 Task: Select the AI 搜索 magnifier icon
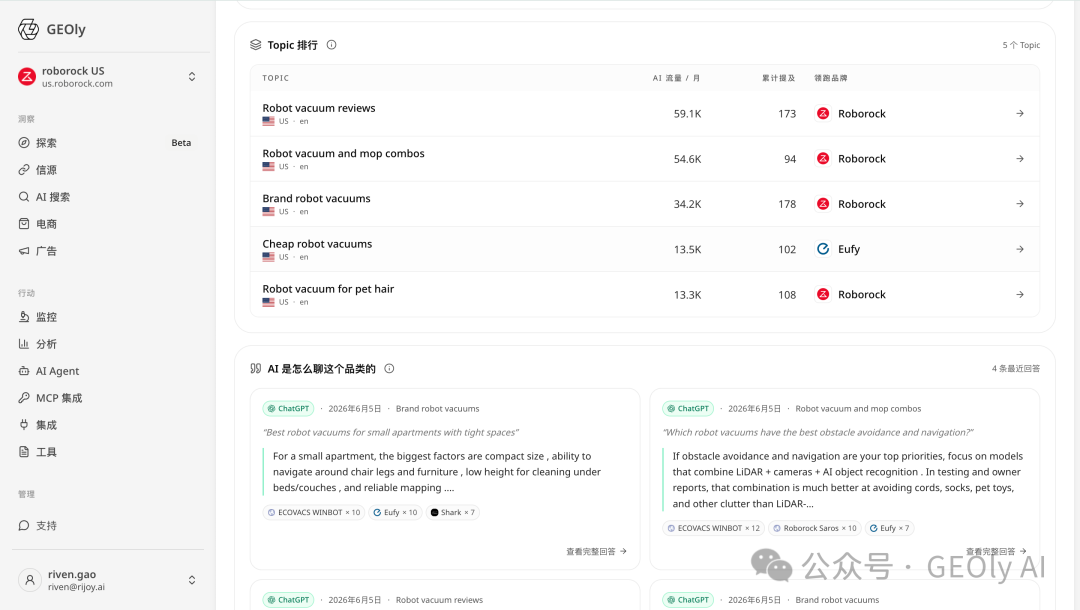point(24,197)
